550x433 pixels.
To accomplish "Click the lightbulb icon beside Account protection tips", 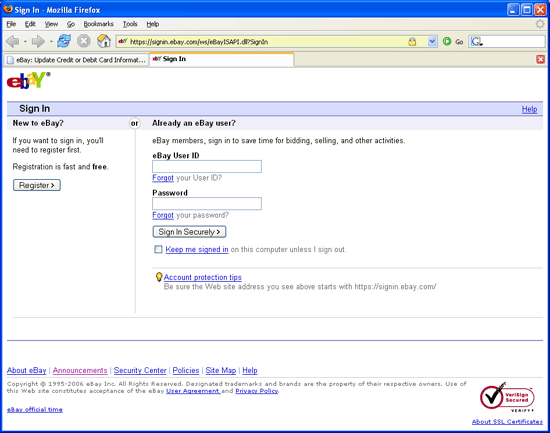I will 159,277.
